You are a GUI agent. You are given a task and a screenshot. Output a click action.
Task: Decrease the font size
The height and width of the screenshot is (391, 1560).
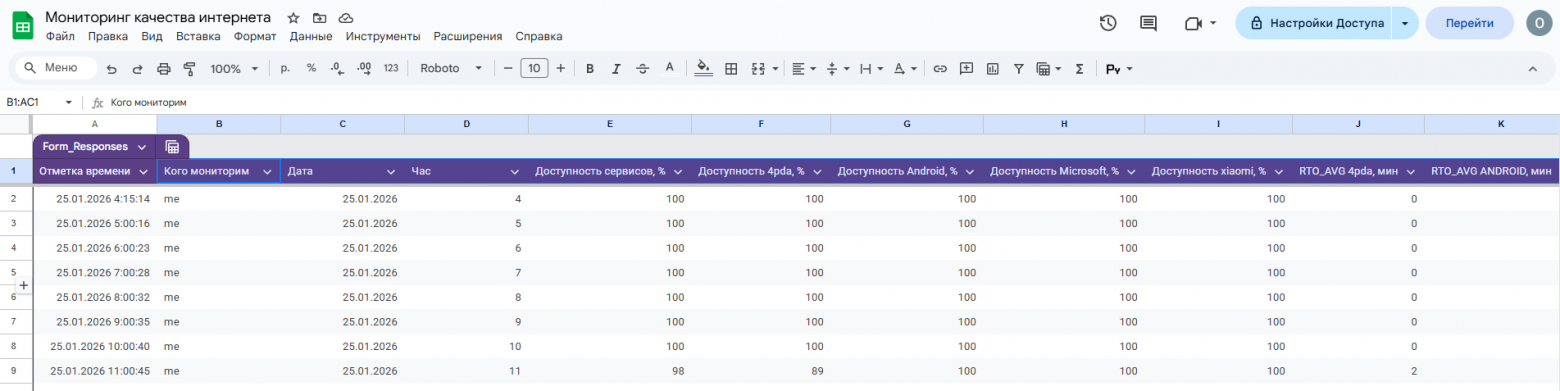(508, 69)
